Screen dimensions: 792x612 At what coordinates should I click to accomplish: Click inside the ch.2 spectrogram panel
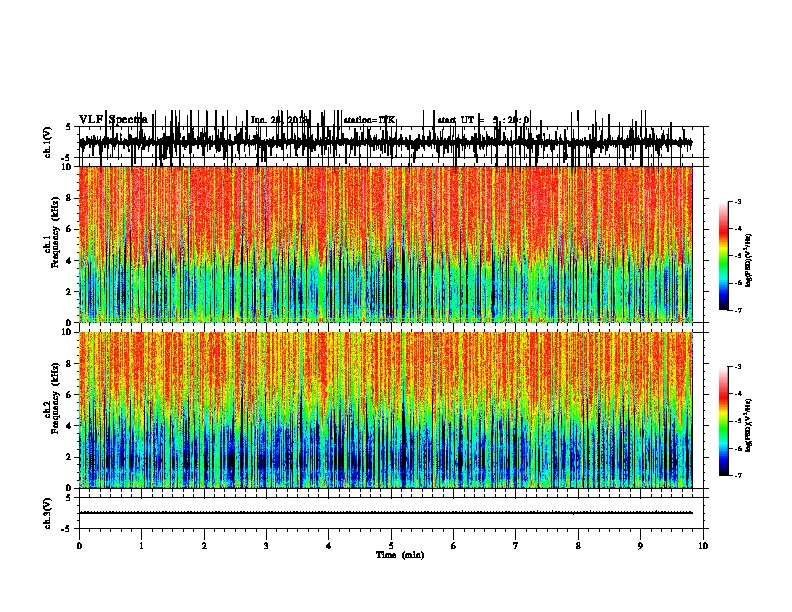pos(385,410)
